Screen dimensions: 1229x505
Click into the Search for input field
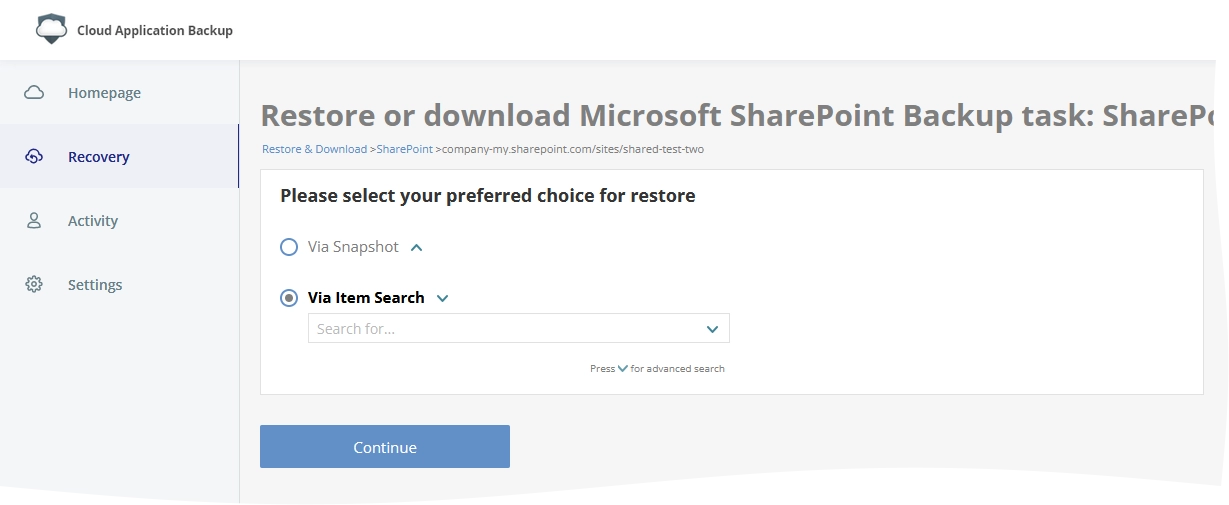tap(519, 329)
